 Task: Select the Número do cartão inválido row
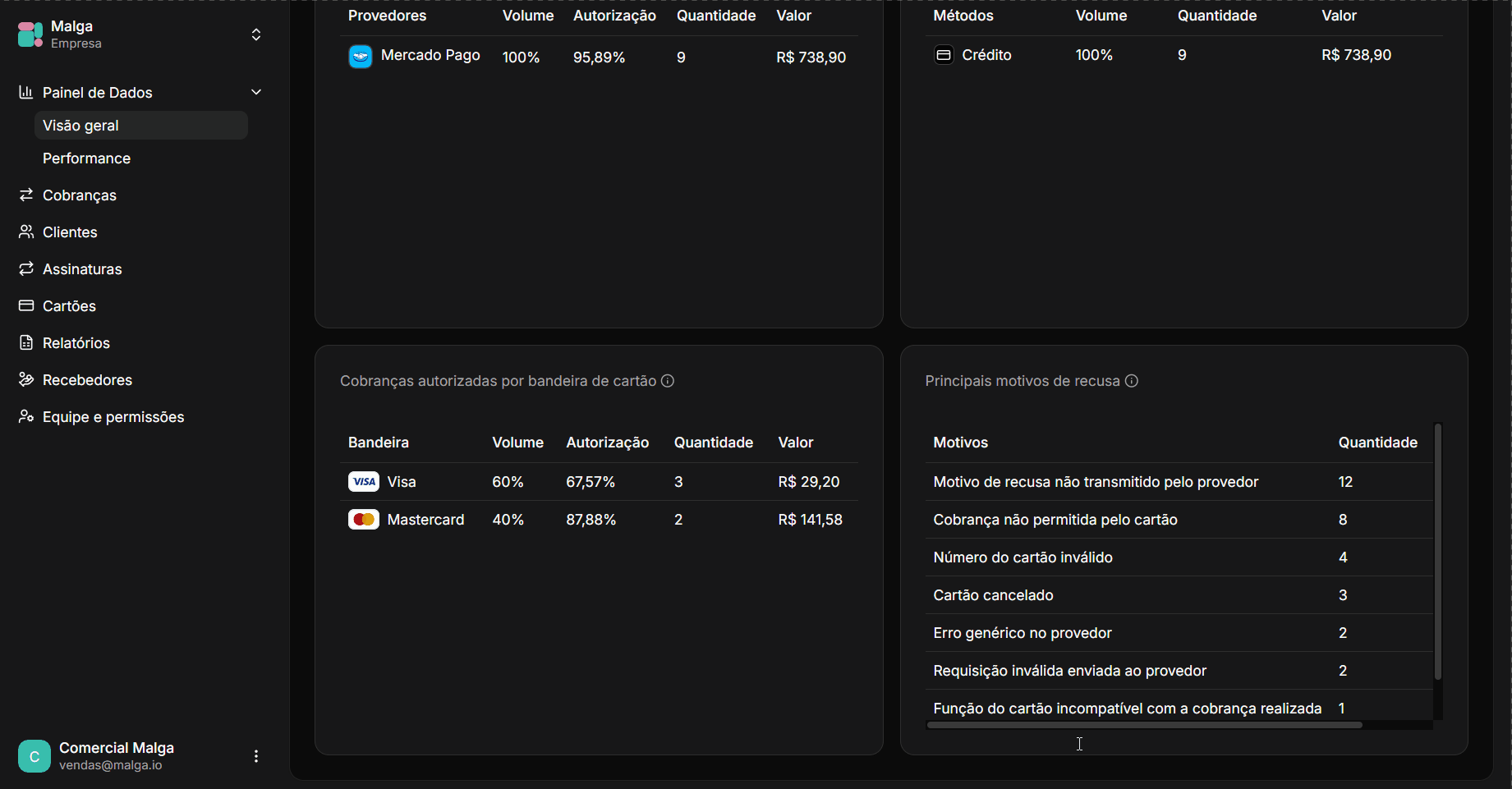coord(1179,557)
